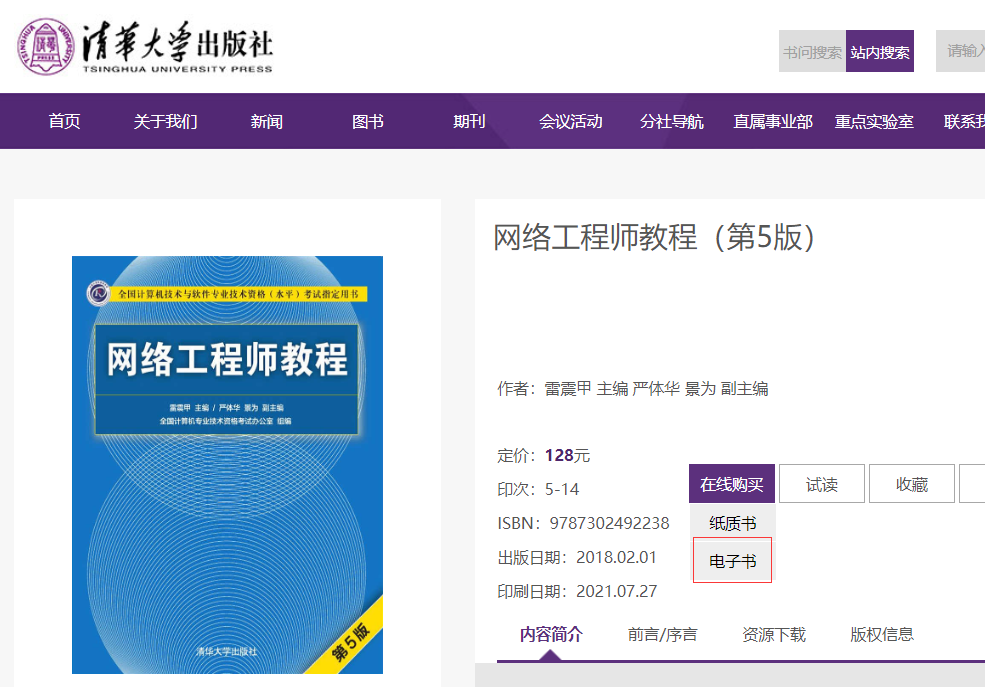985x687 pixels.
Task: Select the 书问搜索 search option
Action: pos(812,52)
